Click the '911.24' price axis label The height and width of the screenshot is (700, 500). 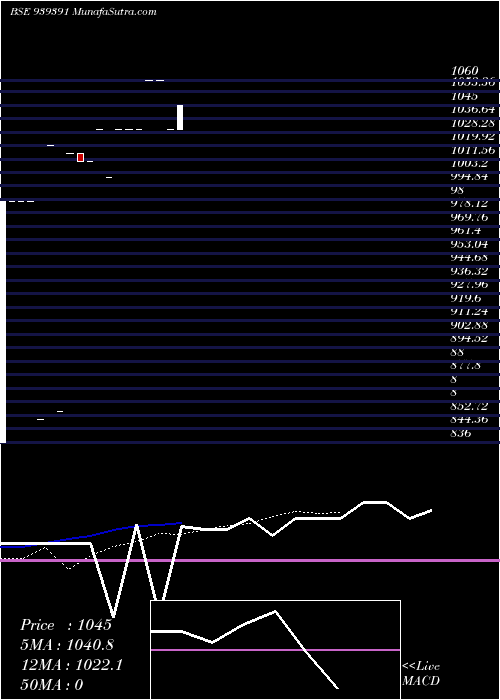pos(470,312)
